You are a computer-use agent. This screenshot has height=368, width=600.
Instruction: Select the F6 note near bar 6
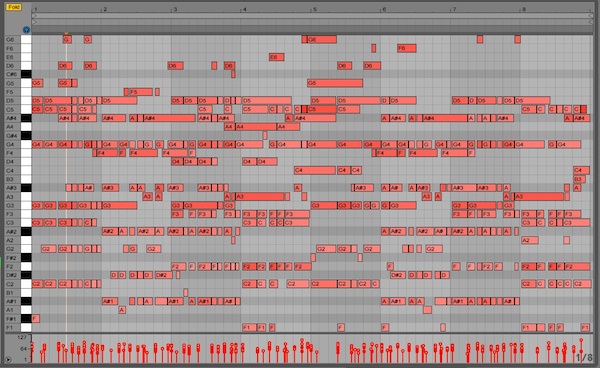[x=407, y=48]
